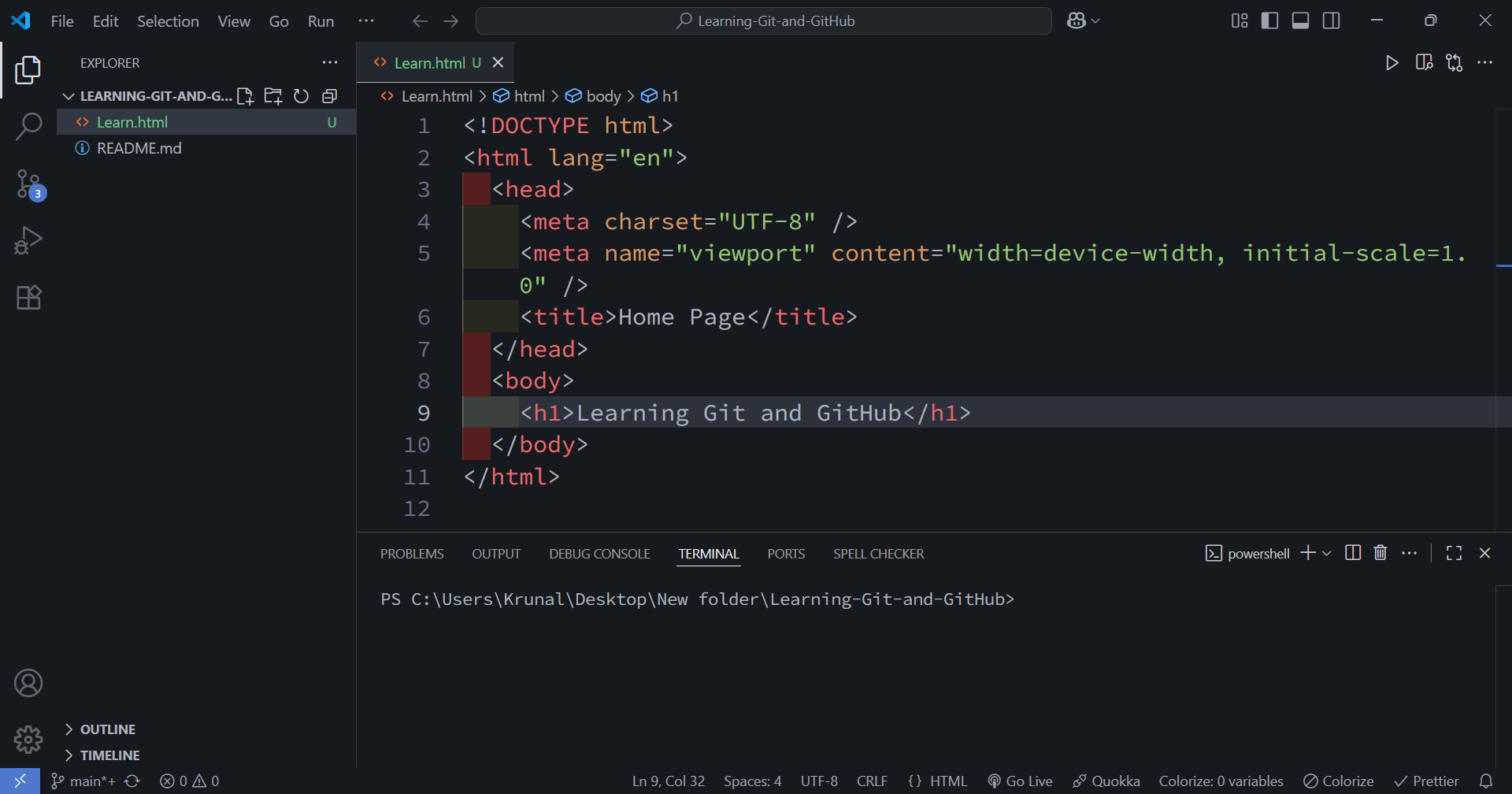
Task: Open the preview to the side icon
Action: 1424,63
